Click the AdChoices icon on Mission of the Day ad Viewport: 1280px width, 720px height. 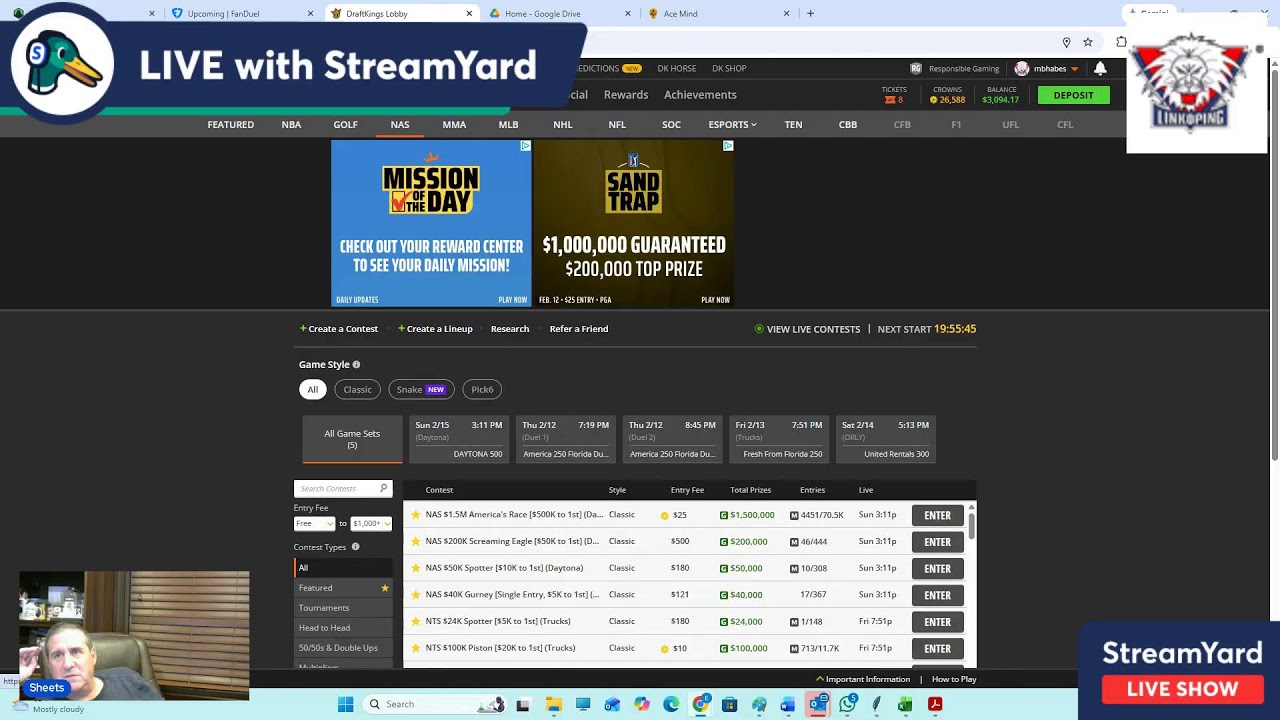click(525, 146)
